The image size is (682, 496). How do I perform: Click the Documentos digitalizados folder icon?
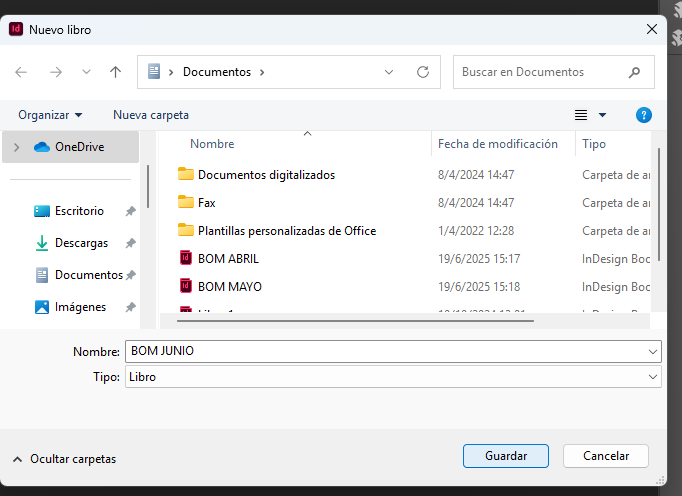tap(186, 174)
